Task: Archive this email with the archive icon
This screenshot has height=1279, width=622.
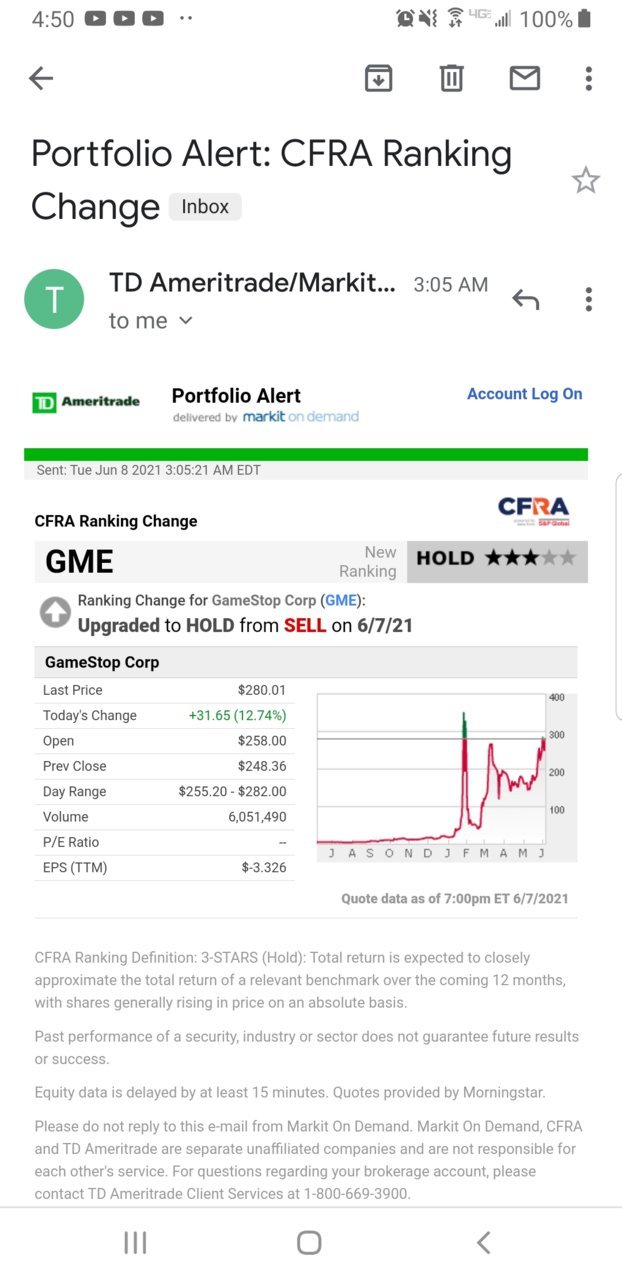Action: 378,78
